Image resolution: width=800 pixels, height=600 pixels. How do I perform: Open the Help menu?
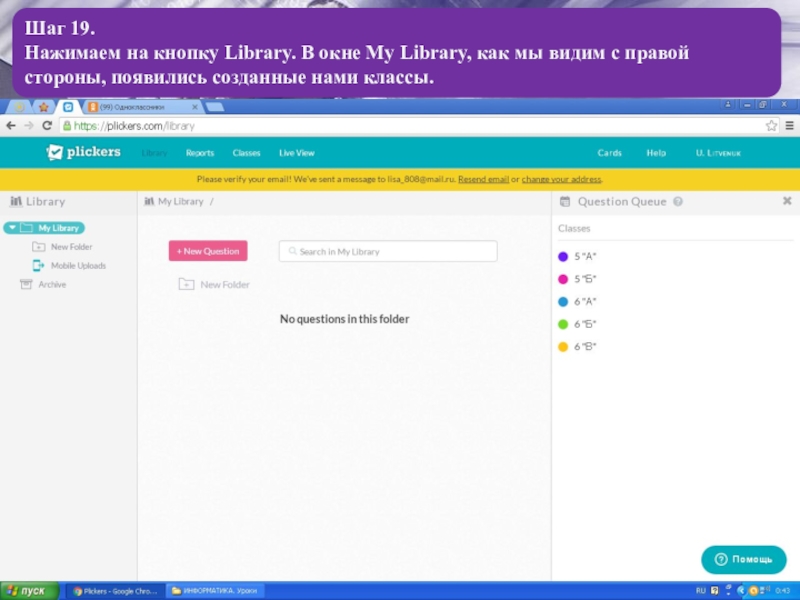tap(656, 153)
